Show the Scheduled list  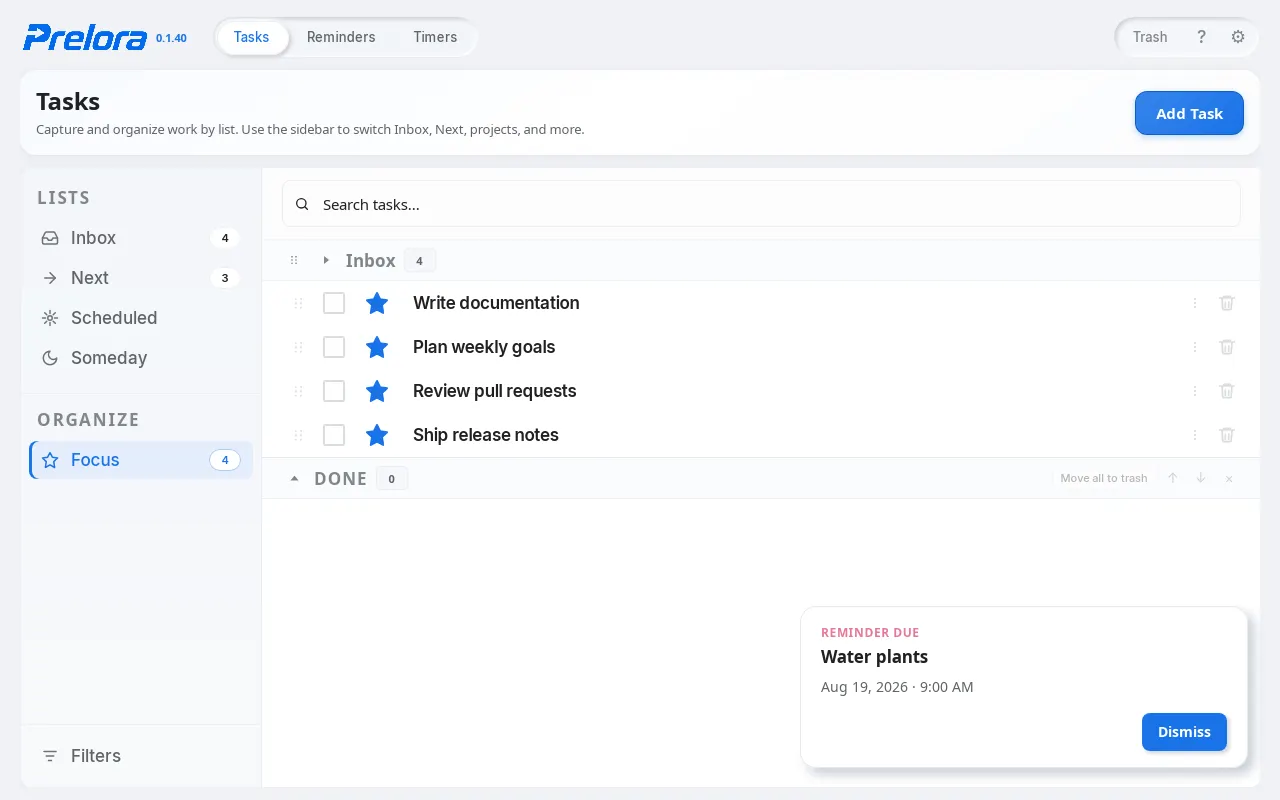click(141, 318)
